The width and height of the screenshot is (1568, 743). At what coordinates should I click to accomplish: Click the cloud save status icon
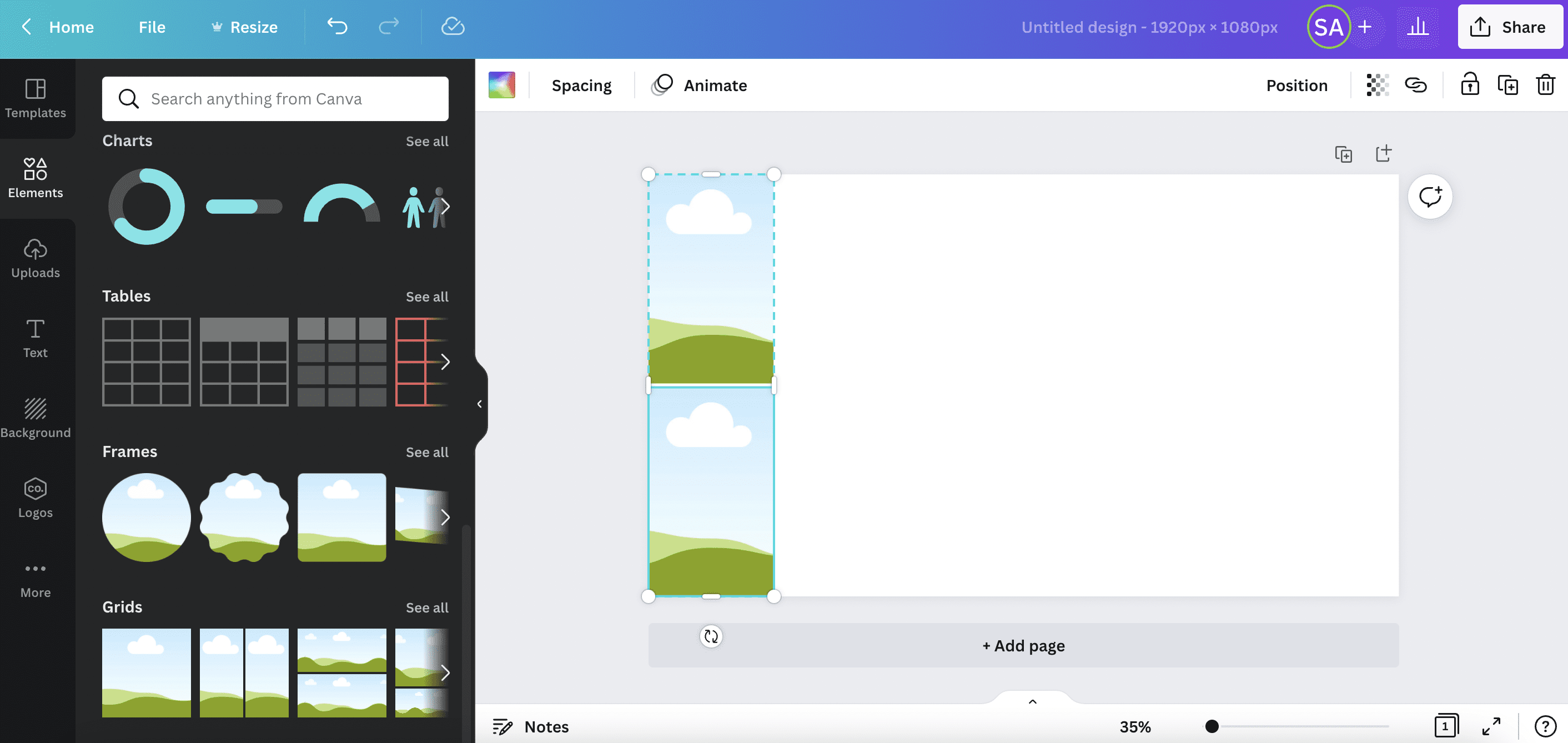(453, 27)
